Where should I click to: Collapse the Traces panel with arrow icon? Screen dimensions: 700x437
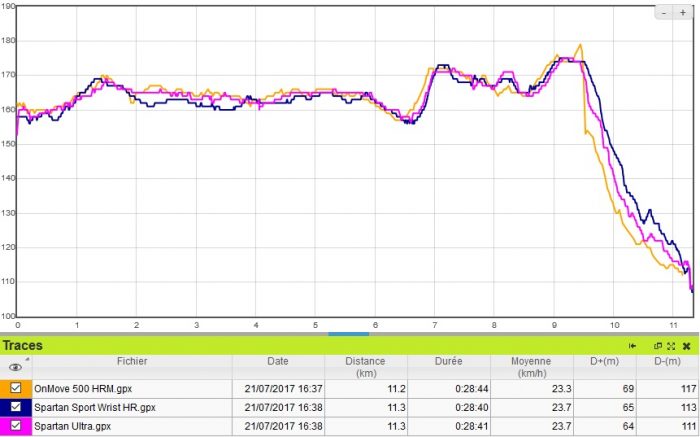click(633, 346)
